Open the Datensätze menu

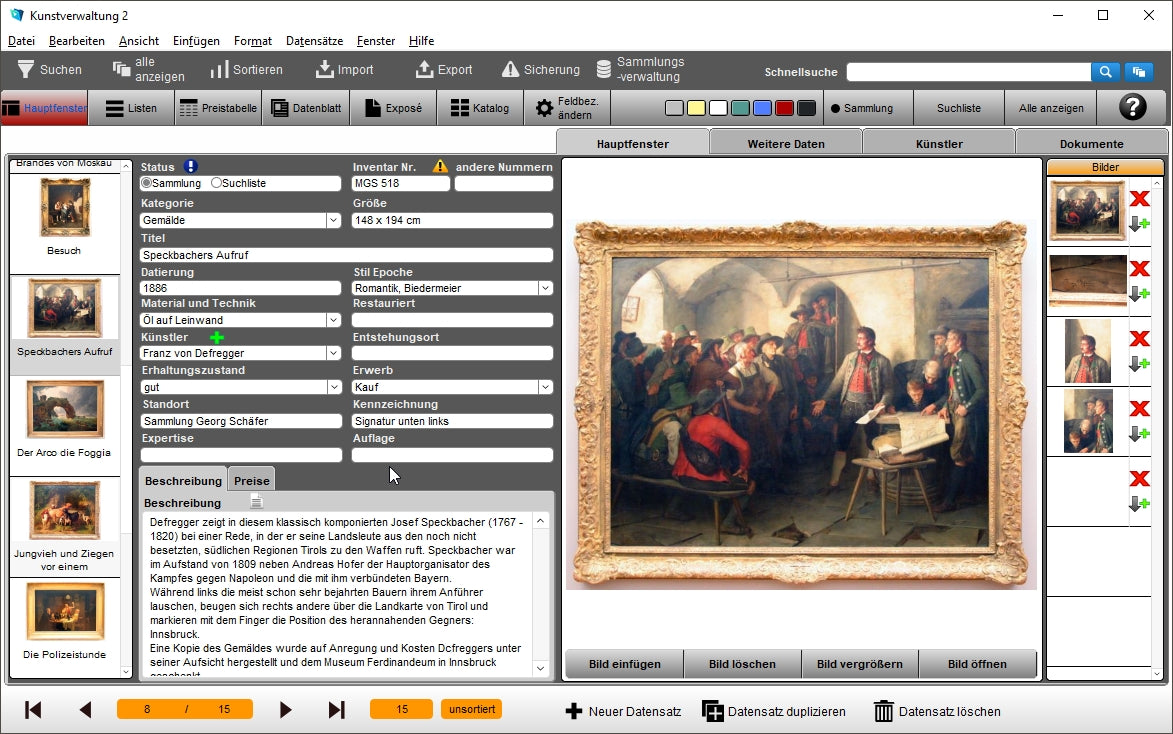(314, 41)
